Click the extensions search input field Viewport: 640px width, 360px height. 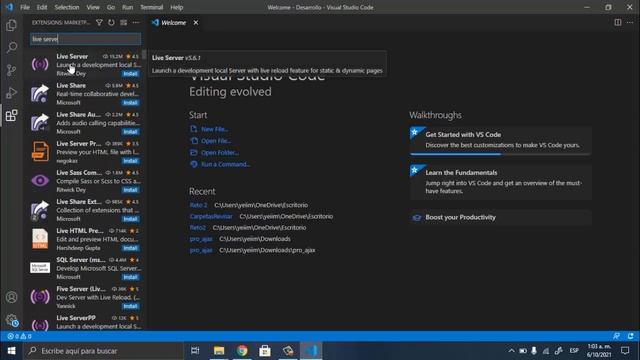[x=85, y=39]
